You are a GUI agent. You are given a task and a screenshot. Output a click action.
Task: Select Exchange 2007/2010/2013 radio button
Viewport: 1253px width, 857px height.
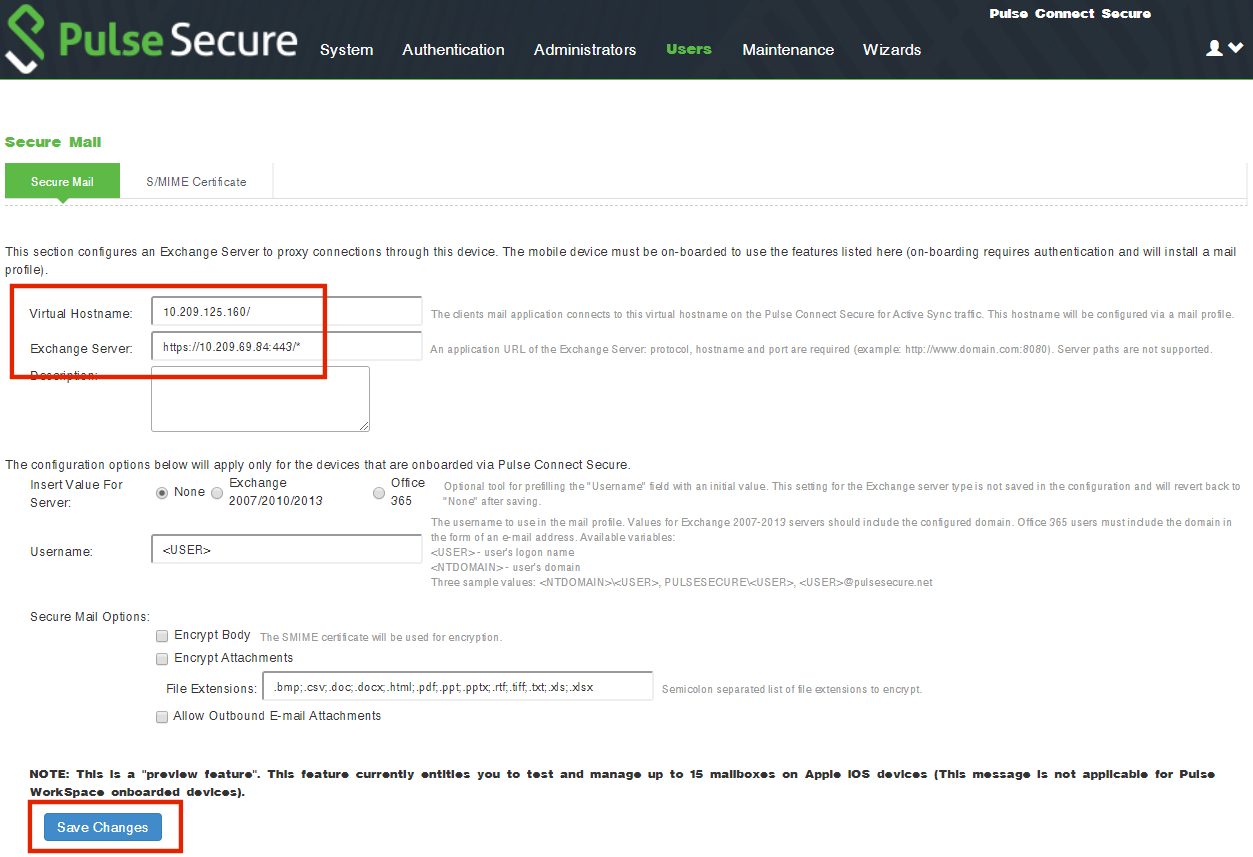pyautogui.click(x=217, y=493)
